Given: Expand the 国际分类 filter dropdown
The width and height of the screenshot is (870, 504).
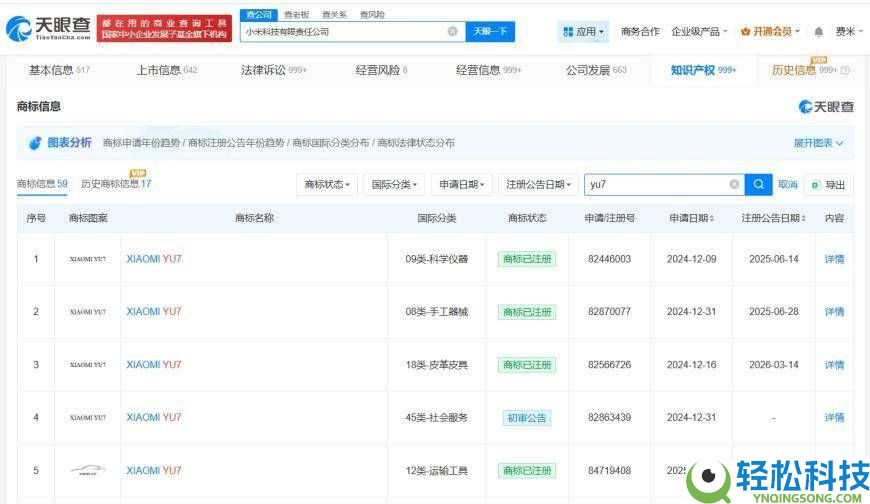Looking at the screenshot, I should (394, 185).
